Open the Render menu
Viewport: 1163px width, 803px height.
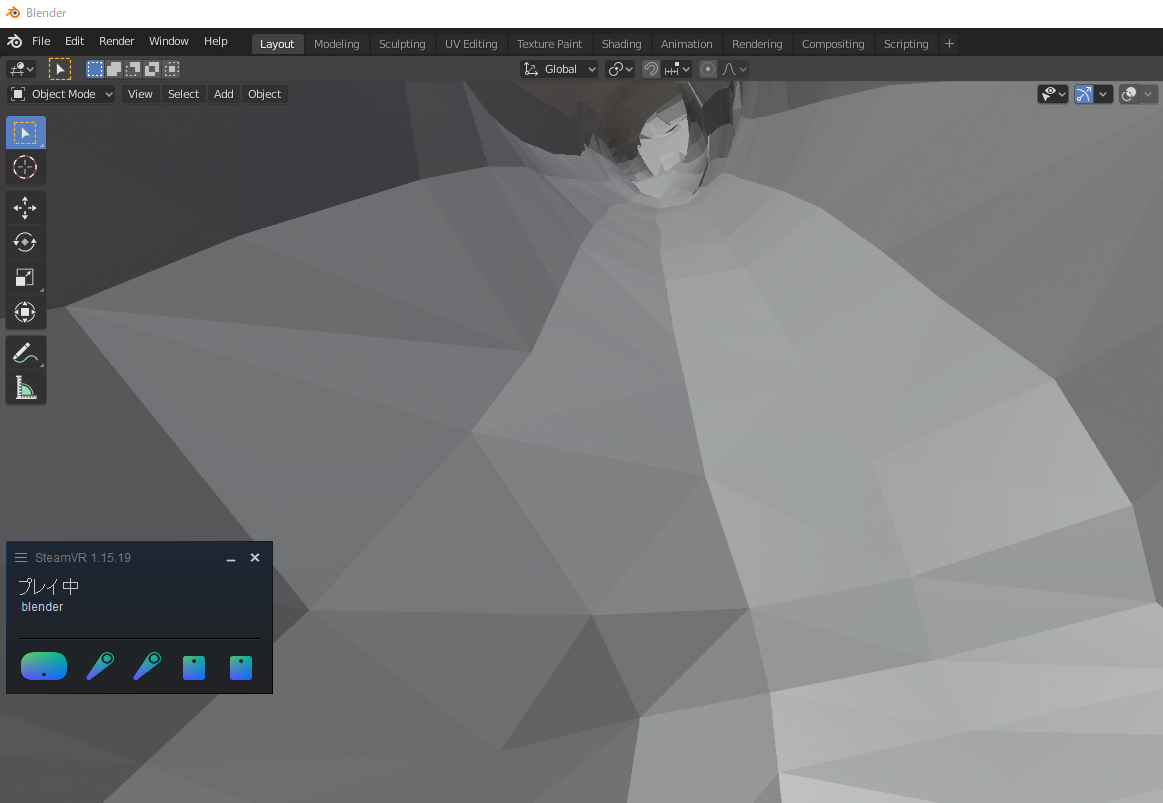pyautogui.click(x=116, y=41)
